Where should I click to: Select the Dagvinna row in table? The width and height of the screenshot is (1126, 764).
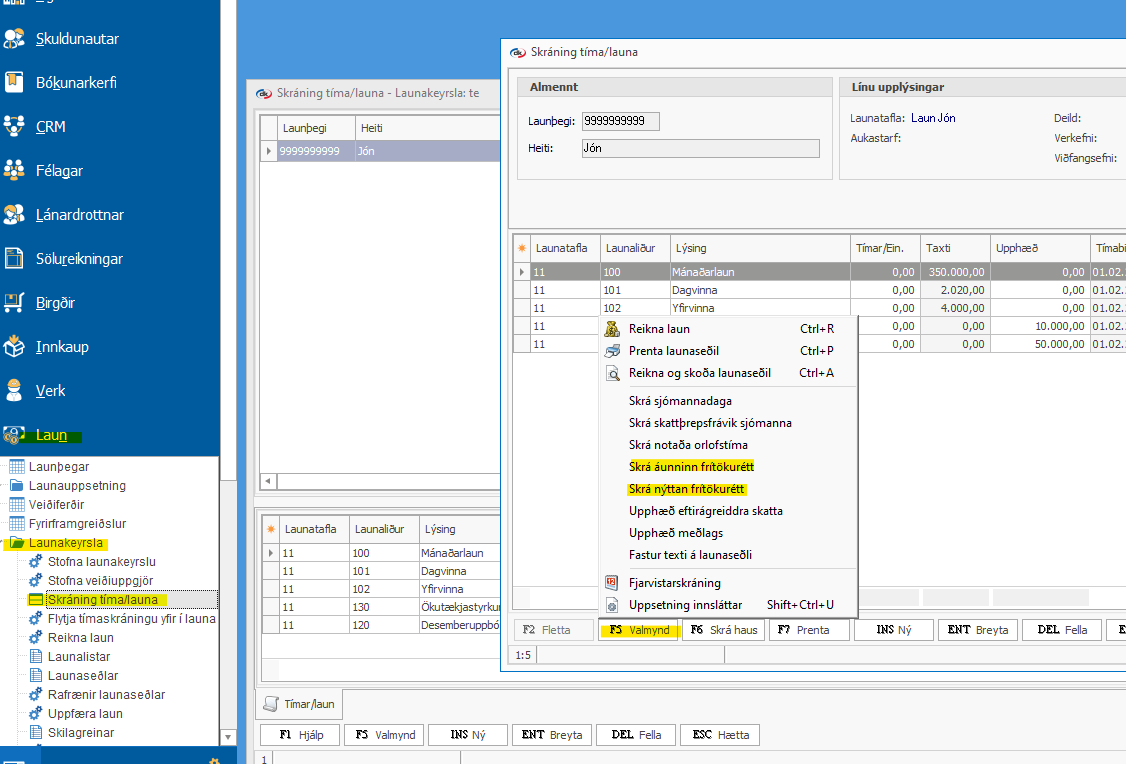pos(695,290)
